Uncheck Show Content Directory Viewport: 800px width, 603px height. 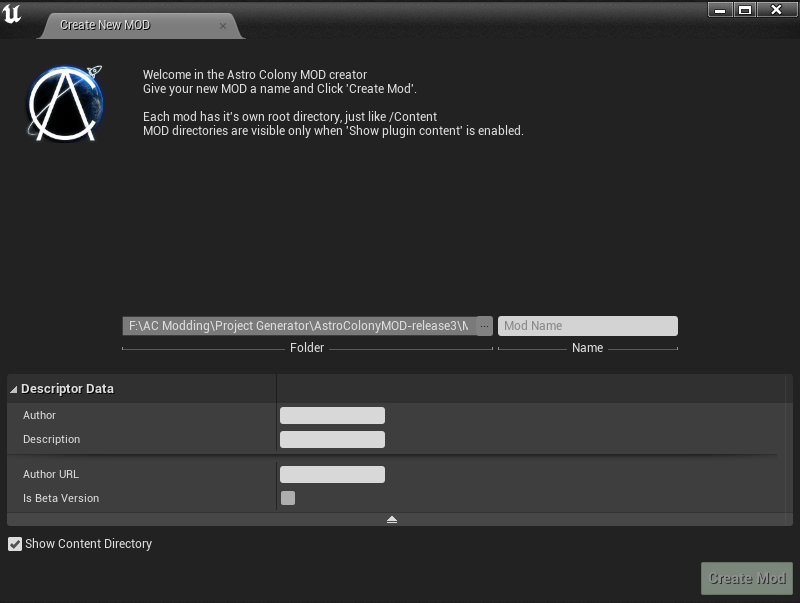13,544
